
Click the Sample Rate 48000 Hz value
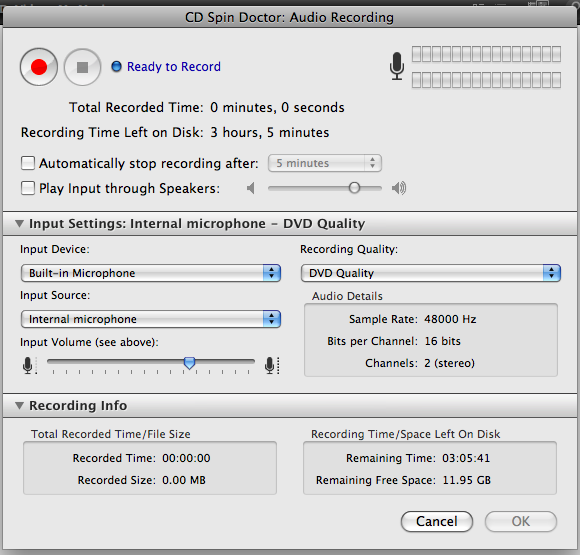tap(450, 319)
